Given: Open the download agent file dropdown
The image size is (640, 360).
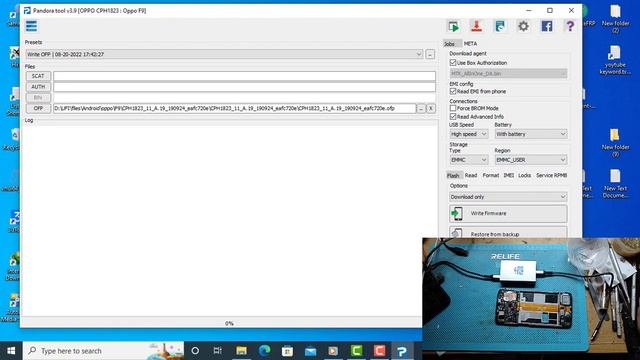Looking at the screenshot, I should (x=508, y=73).
